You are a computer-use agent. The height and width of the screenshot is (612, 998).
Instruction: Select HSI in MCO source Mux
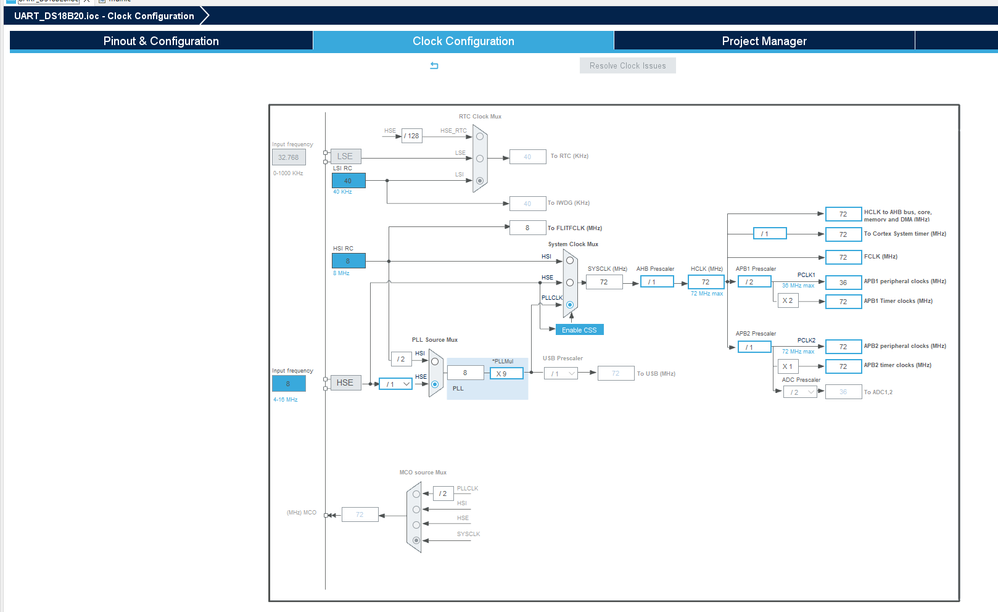pos(416,510)
